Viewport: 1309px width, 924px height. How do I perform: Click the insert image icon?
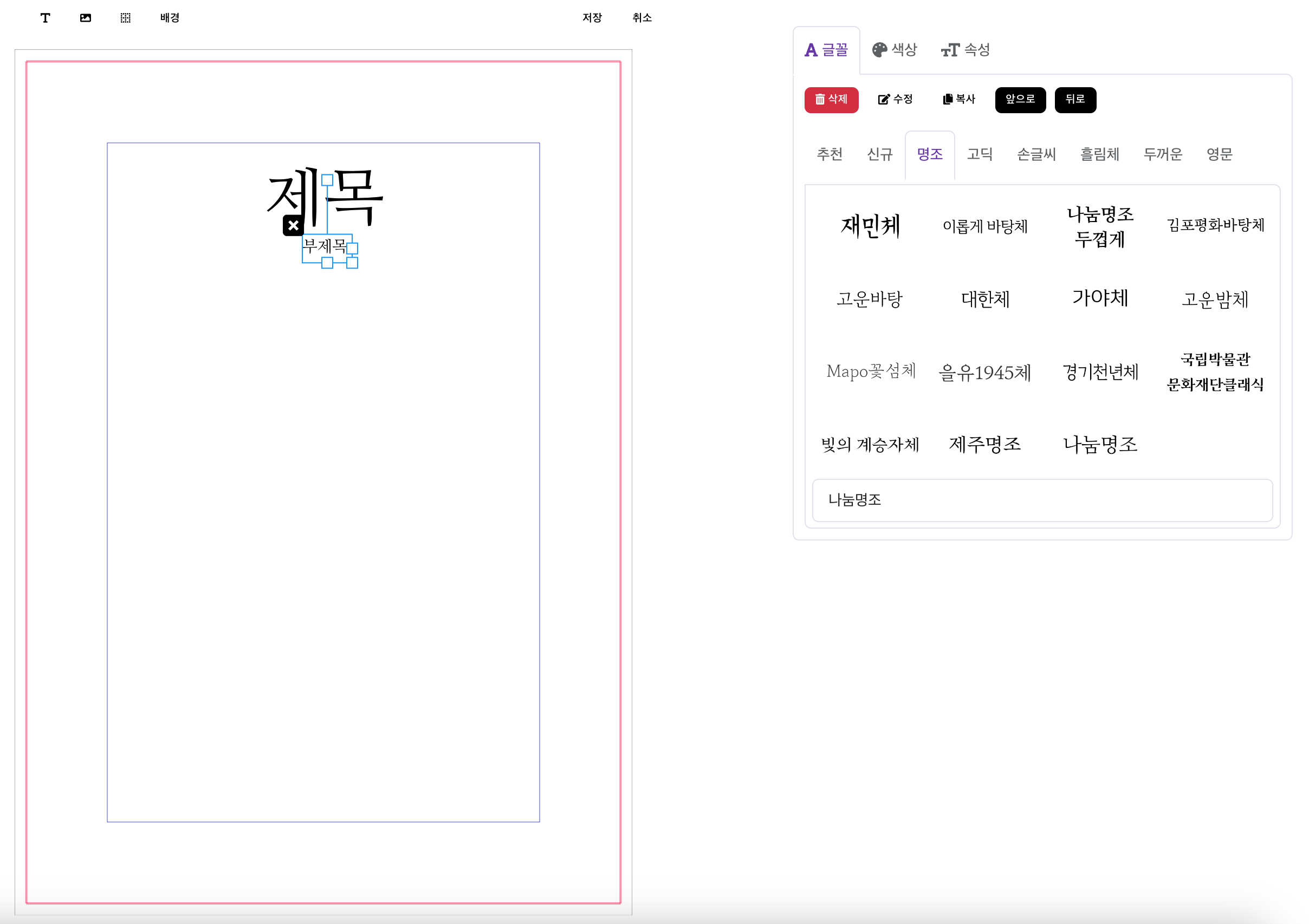[x=86, y=18]
